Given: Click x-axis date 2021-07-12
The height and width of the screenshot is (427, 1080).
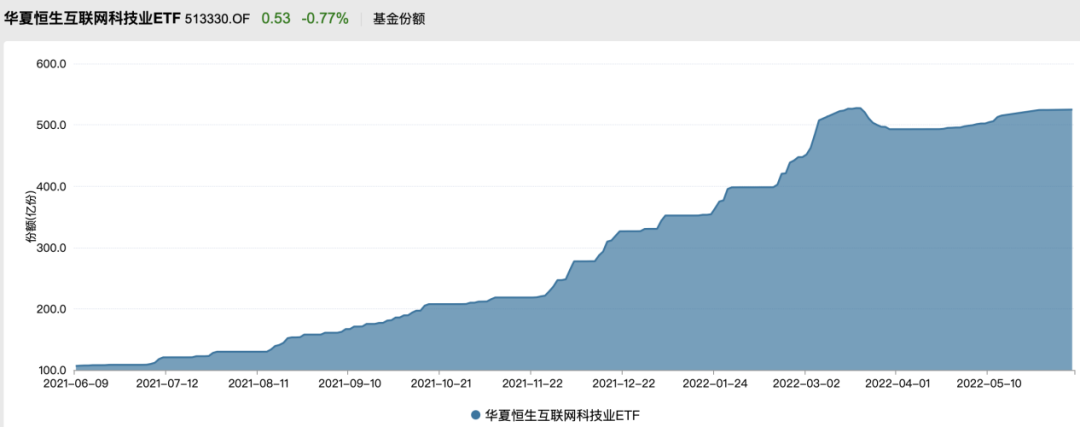Looking at the screenshot, I should (166, 382).
